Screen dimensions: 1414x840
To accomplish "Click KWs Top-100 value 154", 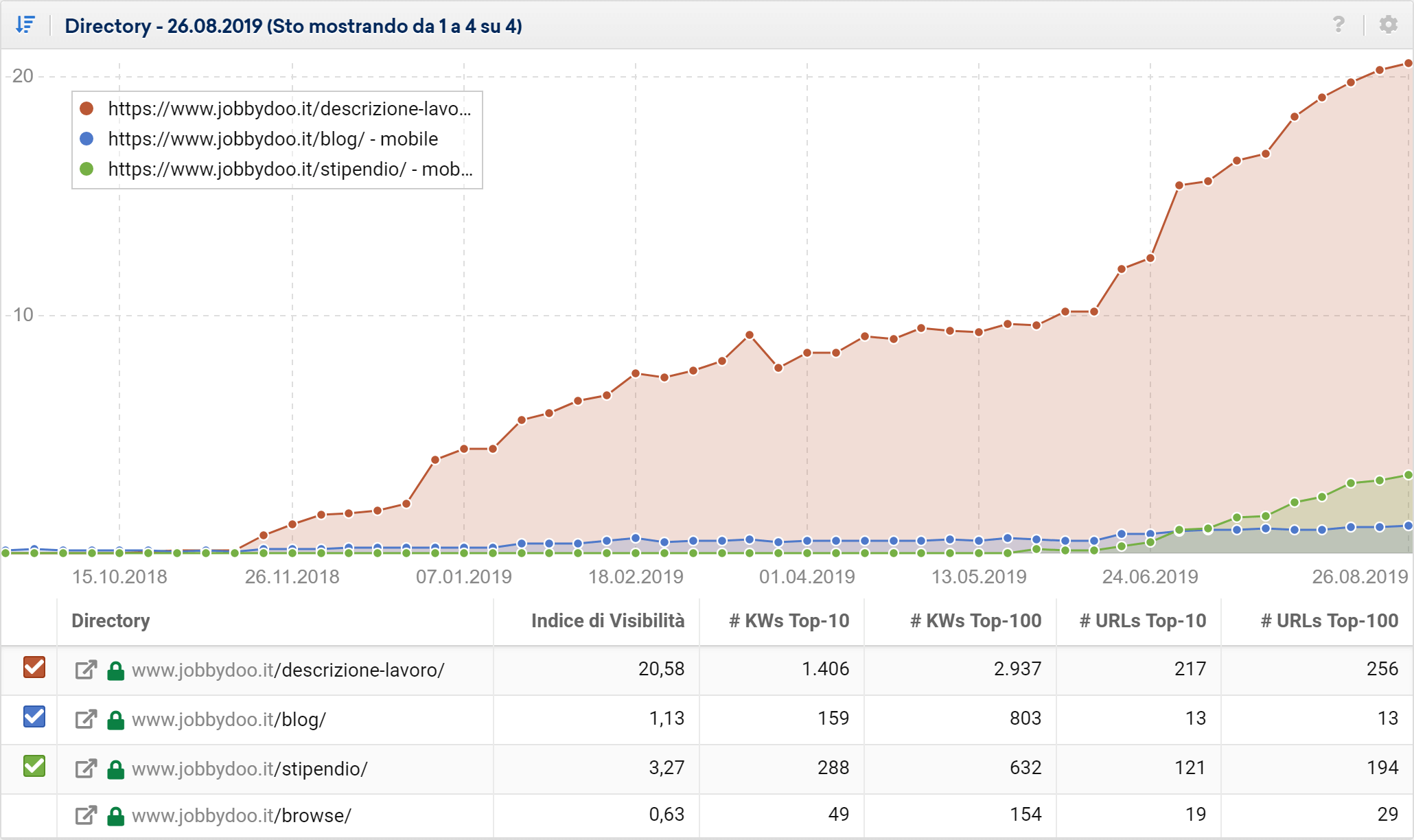I will point(1025,814).
